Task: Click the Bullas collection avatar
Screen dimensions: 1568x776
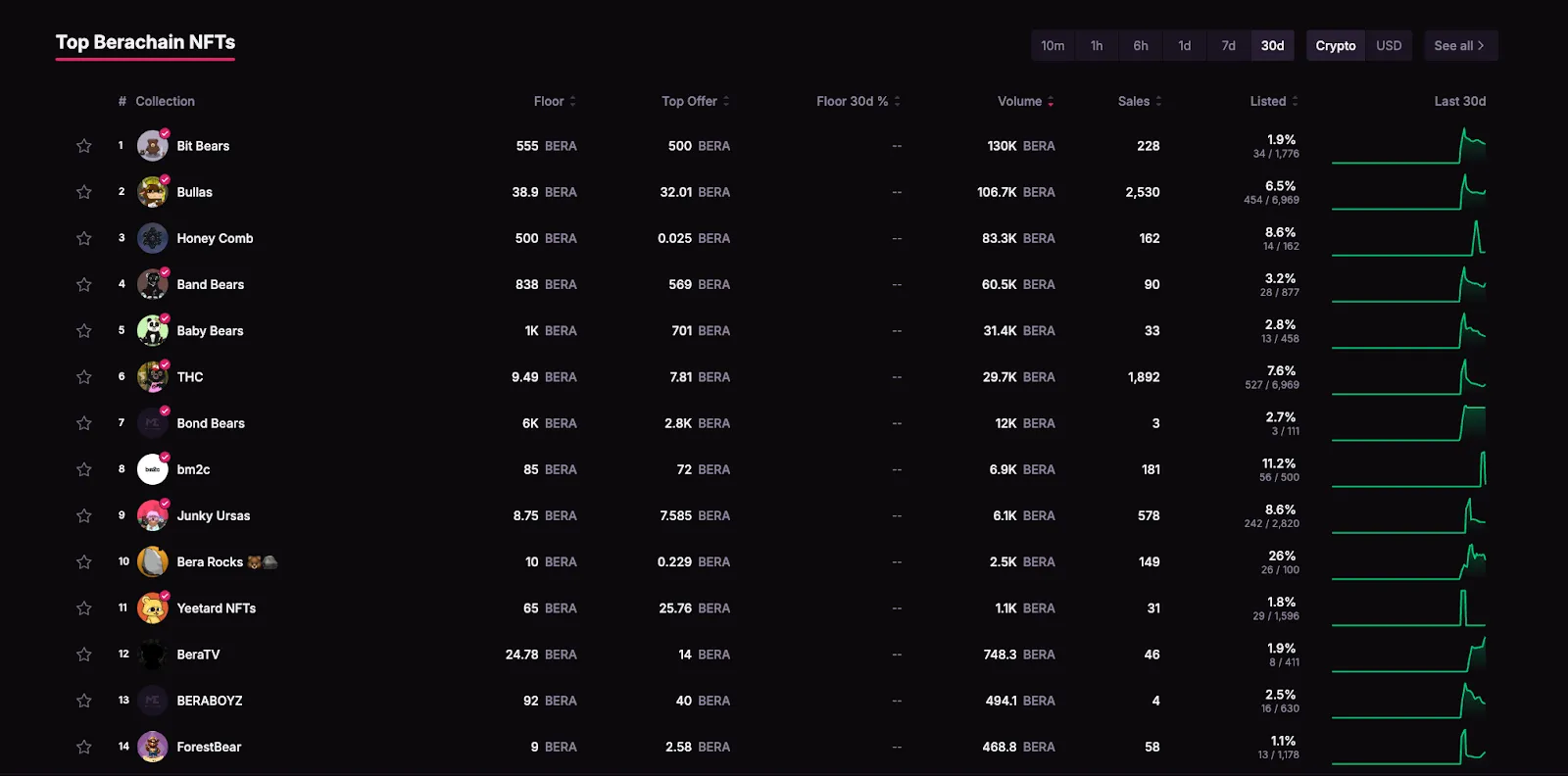Action: tap(153, 192)
